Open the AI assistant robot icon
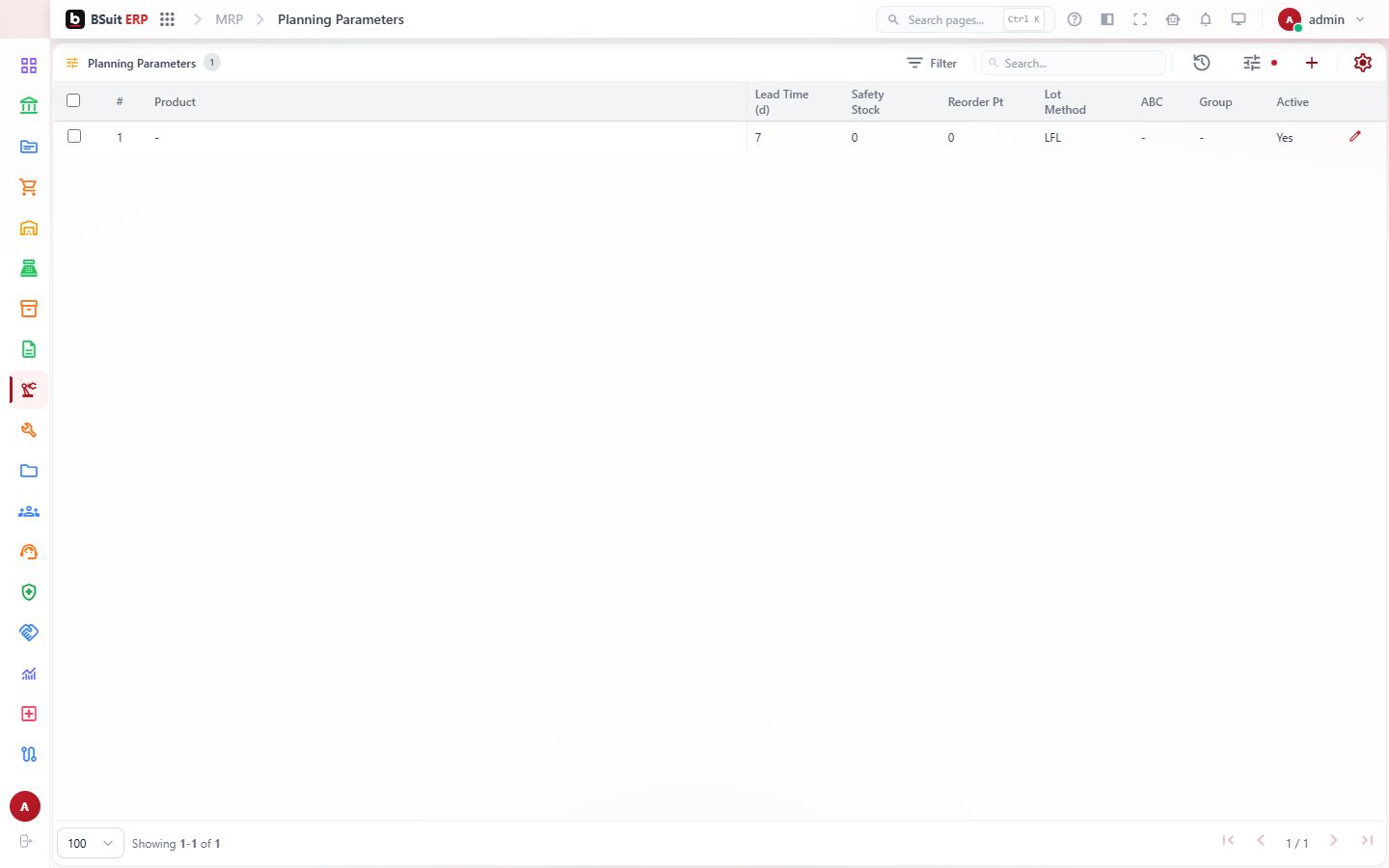Image resolution: width=1389 pixels, height=868 pixels. [1173, 19]
